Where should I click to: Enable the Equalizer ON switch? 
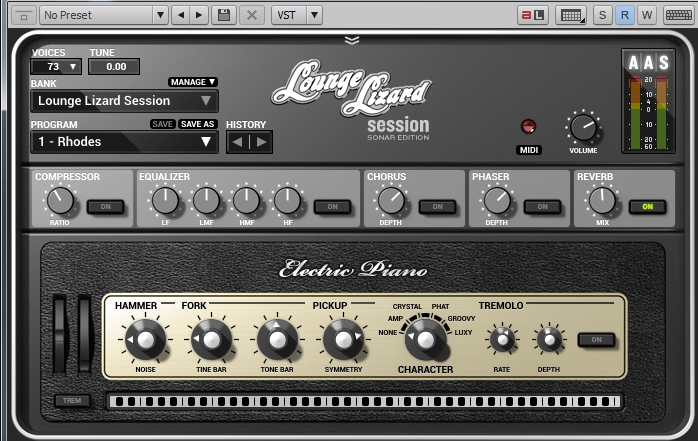pos(333,207)
